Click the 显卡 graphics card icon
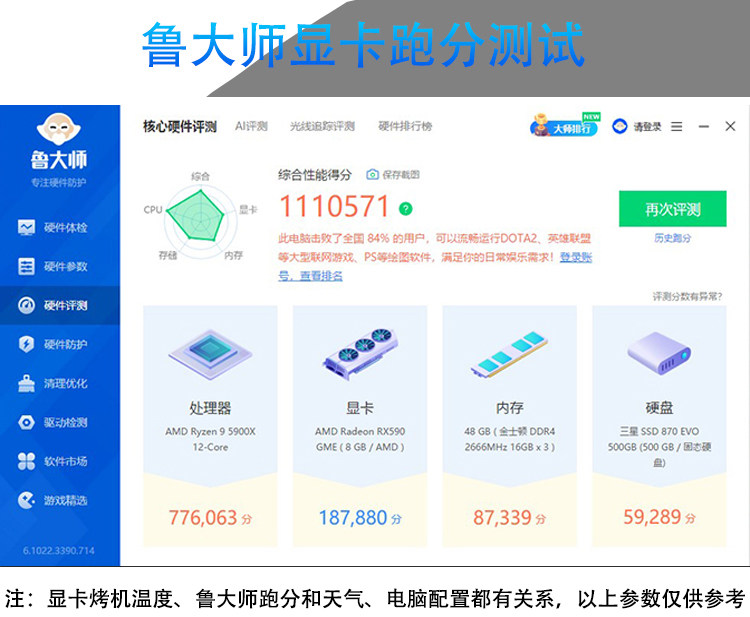Image resolution: width=750 pixels, height=617 pixels. pos(360,354)
